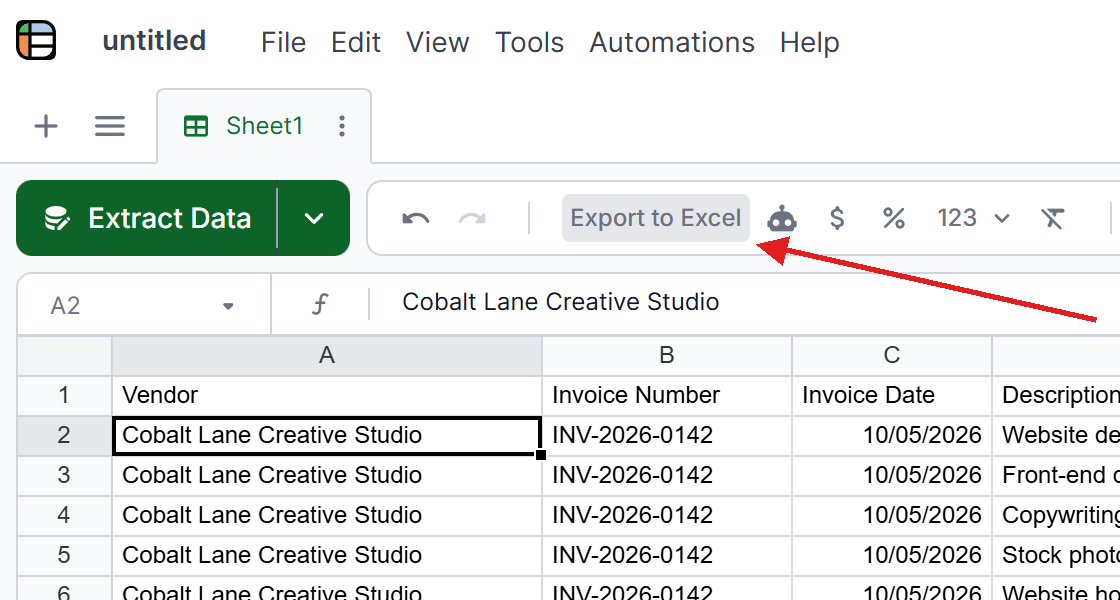Select vendor cell in row 4
The image size is (1120, 600).
327,515
